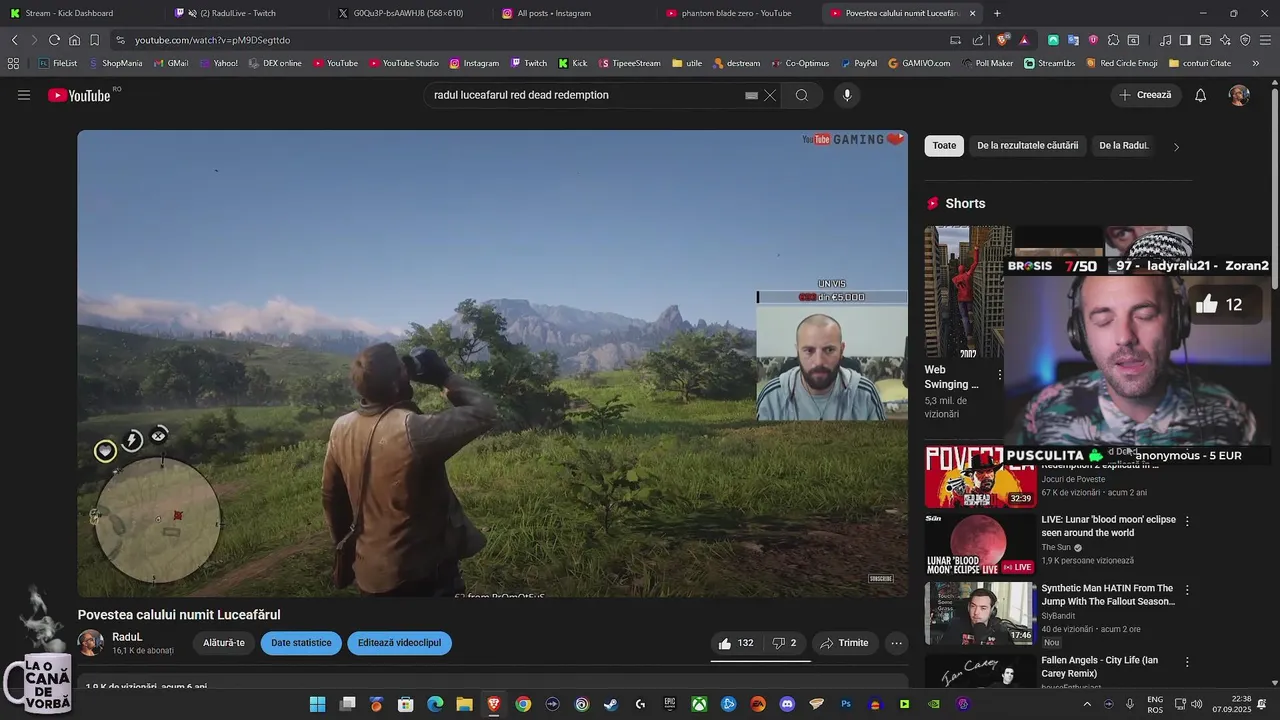Click Editează videoclipul button
Screen dimensions: 1280x720
[399, 643]
